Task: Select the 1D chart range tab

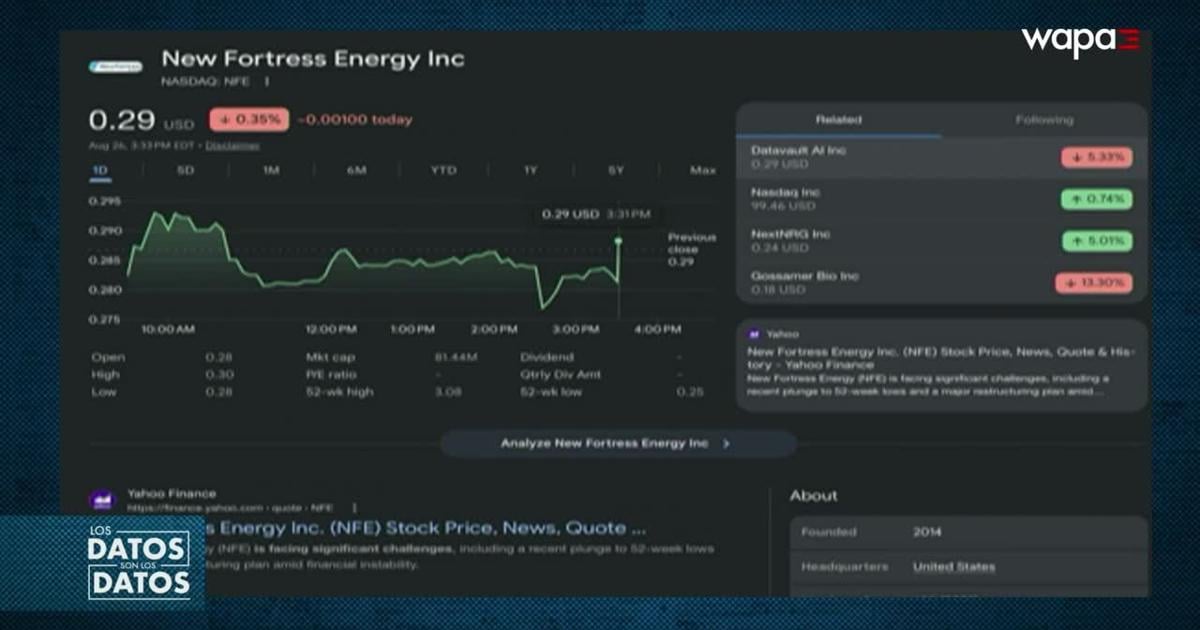Action: tap(100, 171)
